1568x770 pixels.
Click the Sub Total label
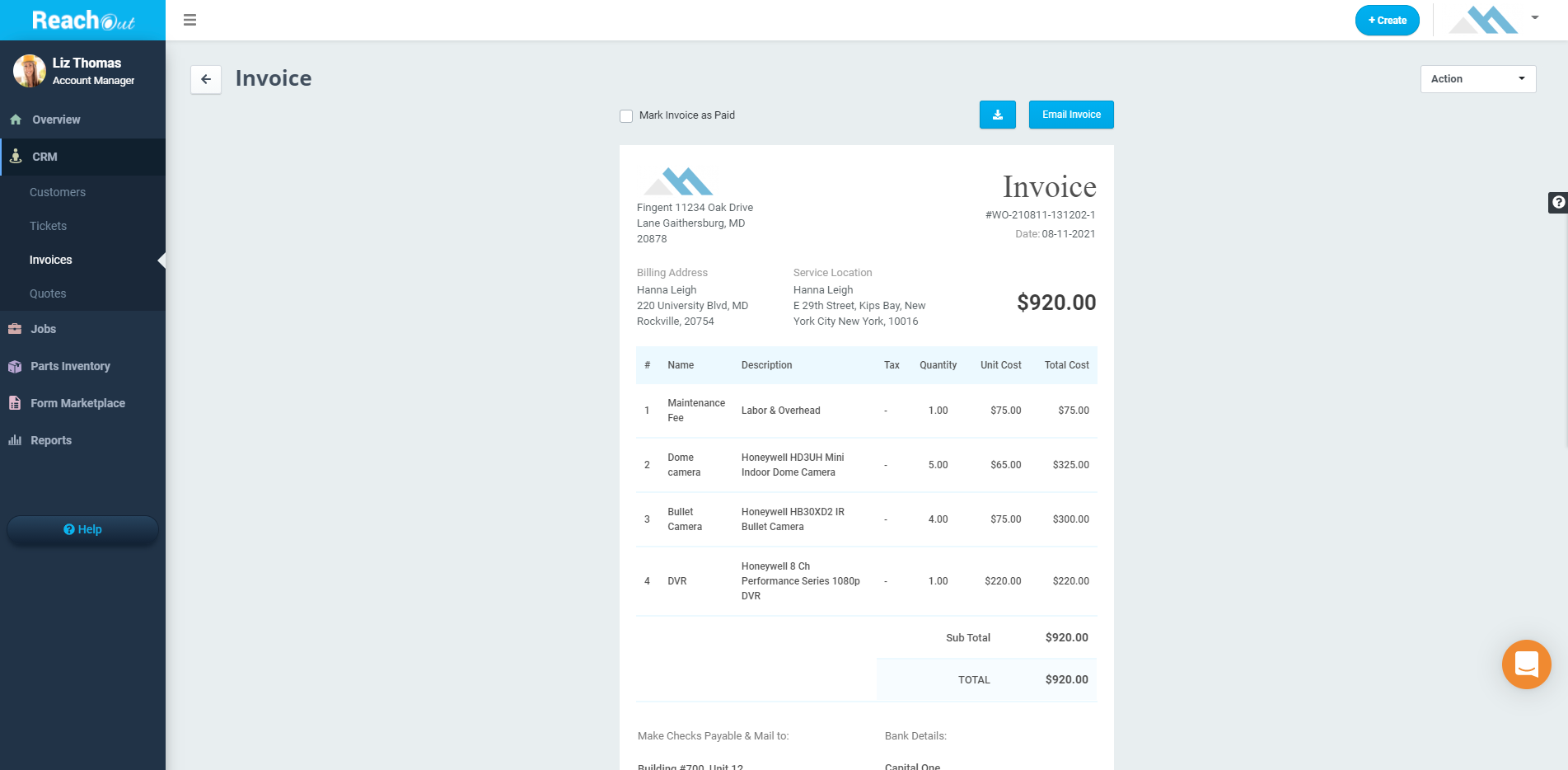pos(968,638)
